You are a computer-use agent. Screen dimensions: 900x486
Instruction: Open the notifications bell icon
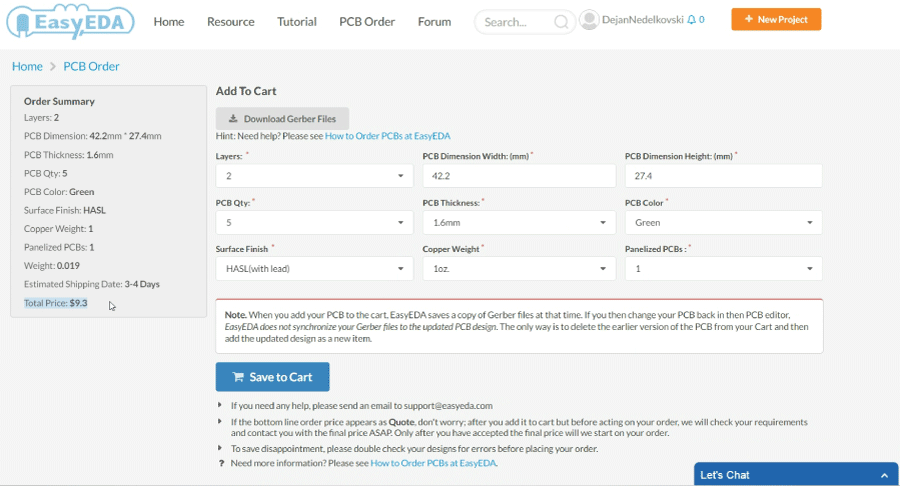[x=691, y=20]
